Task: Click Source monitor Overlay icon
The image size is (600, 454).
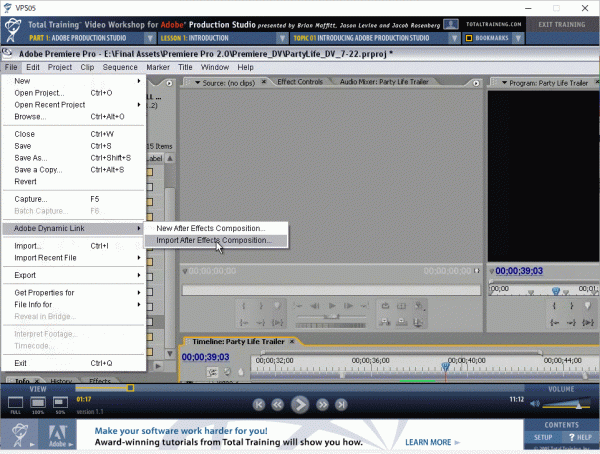Action: [x=401, y=322]
